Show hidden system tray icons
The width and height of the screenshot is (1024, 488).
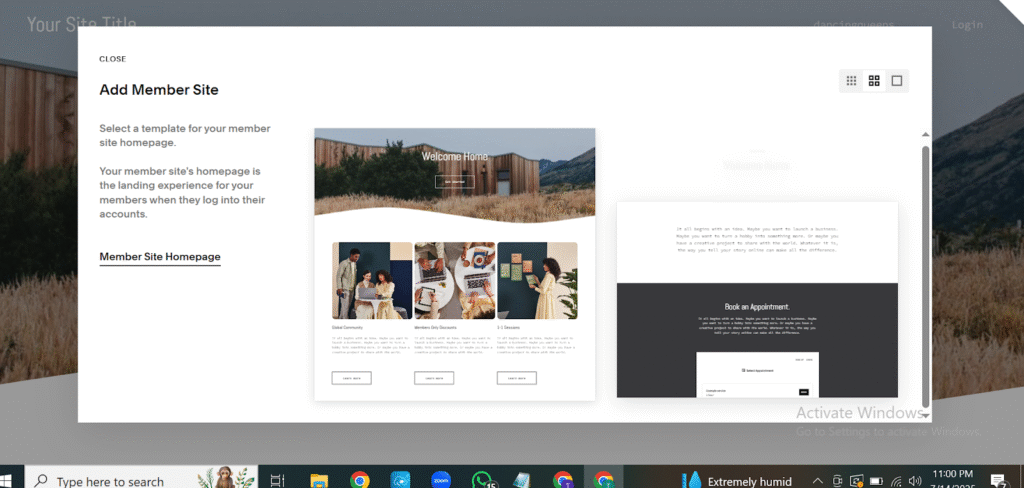click(817, 481)
